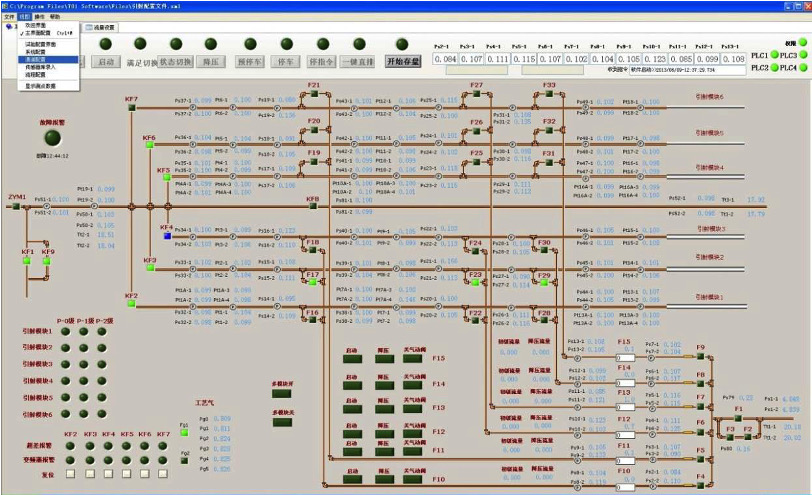The image size is (812, 495).
Task: Click the KF7 valve icon
Action: [132, 108]
